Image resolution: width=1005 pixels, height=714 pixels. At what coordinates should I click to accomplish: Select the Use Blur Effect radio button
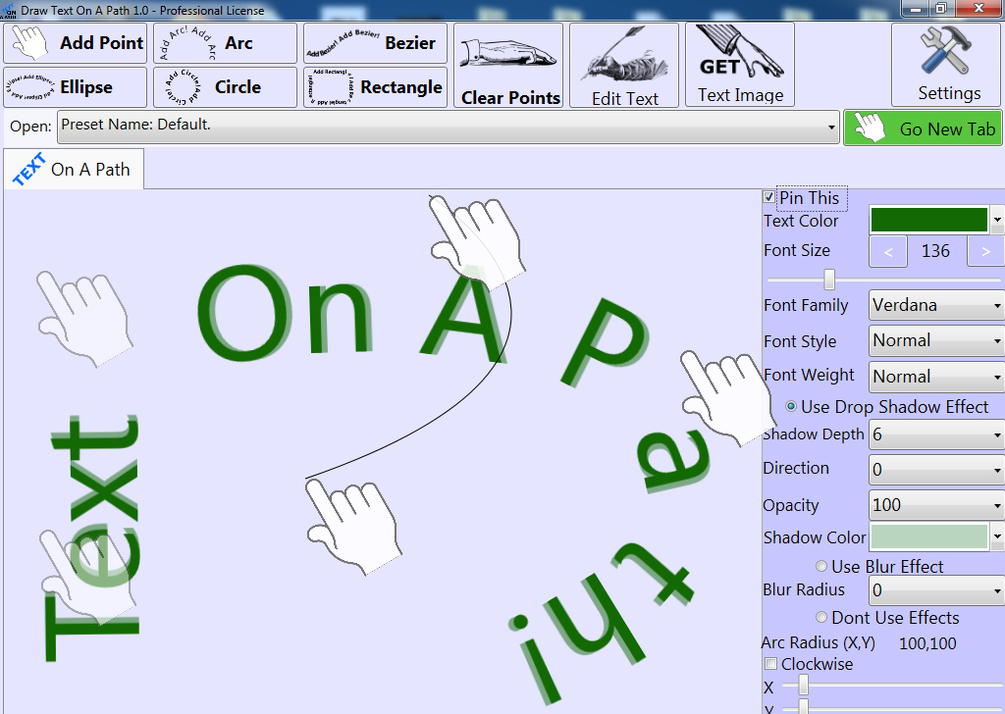pos(821,566)
